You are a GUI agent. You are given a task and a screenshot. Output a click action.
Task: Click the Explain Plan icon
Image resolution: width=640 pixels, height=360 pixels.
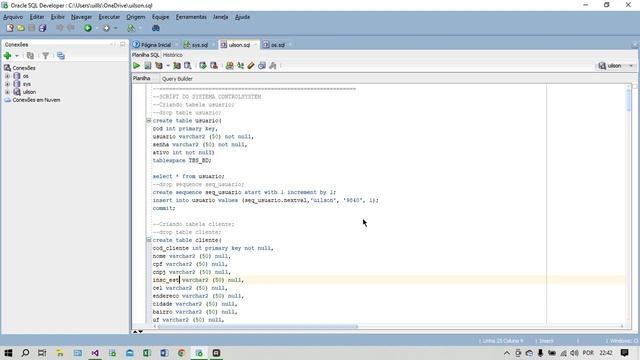[159, 66]
